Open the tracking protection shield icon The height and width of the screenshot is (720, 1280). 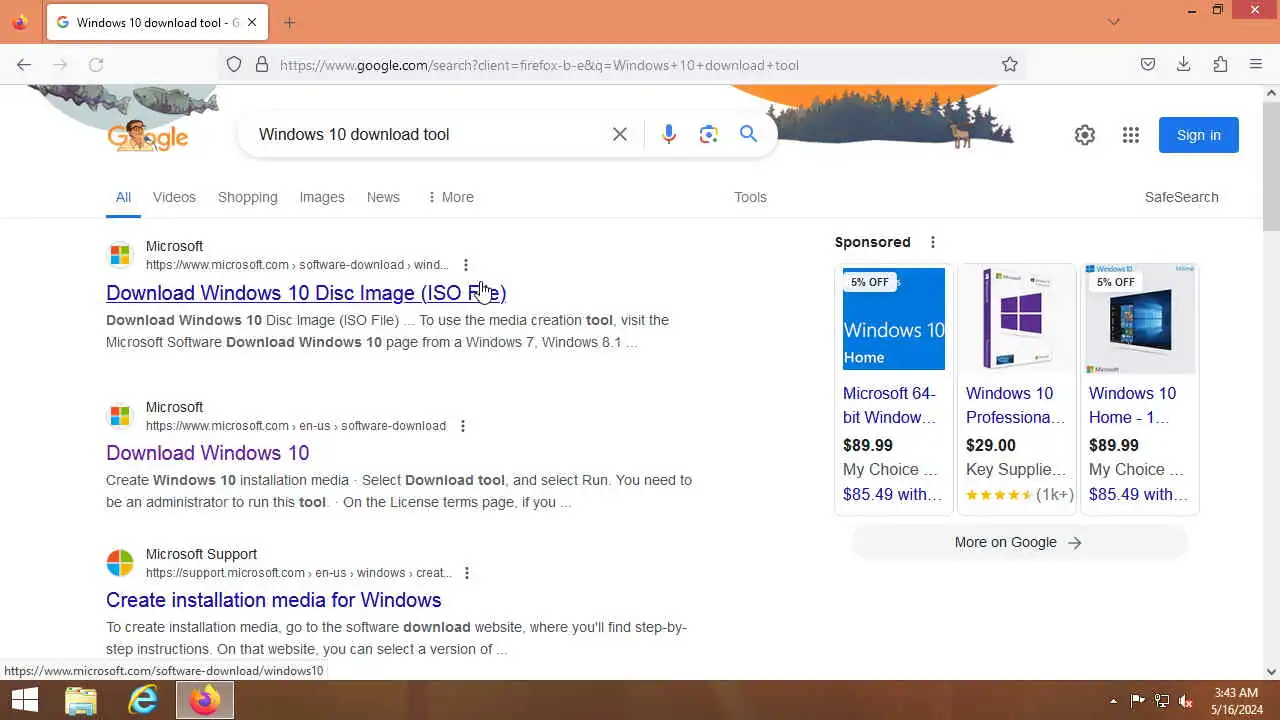pos(234,65)
